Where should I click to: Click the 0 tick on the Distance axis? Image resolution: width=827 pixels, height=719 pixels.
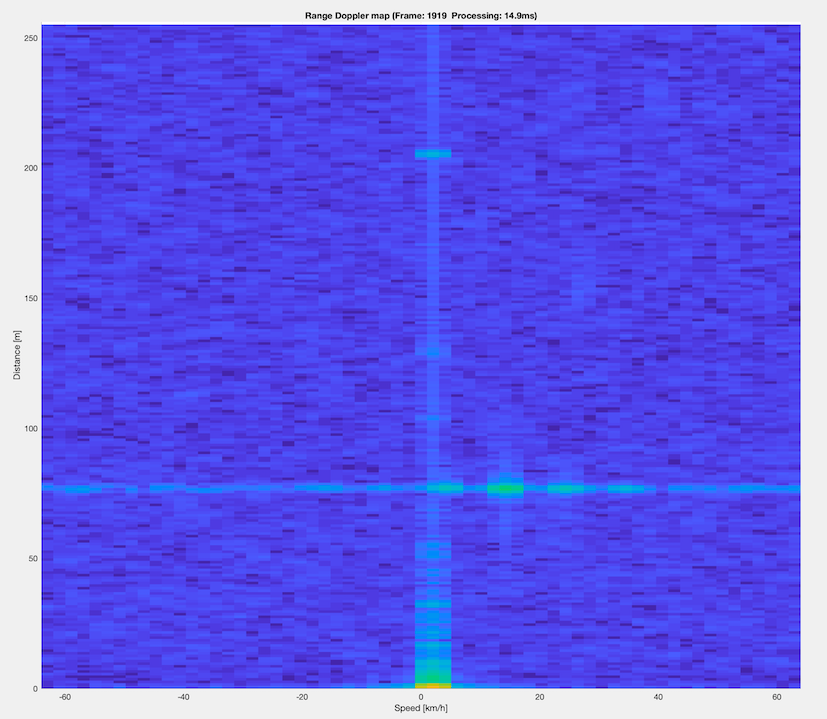tap(36, 689)
